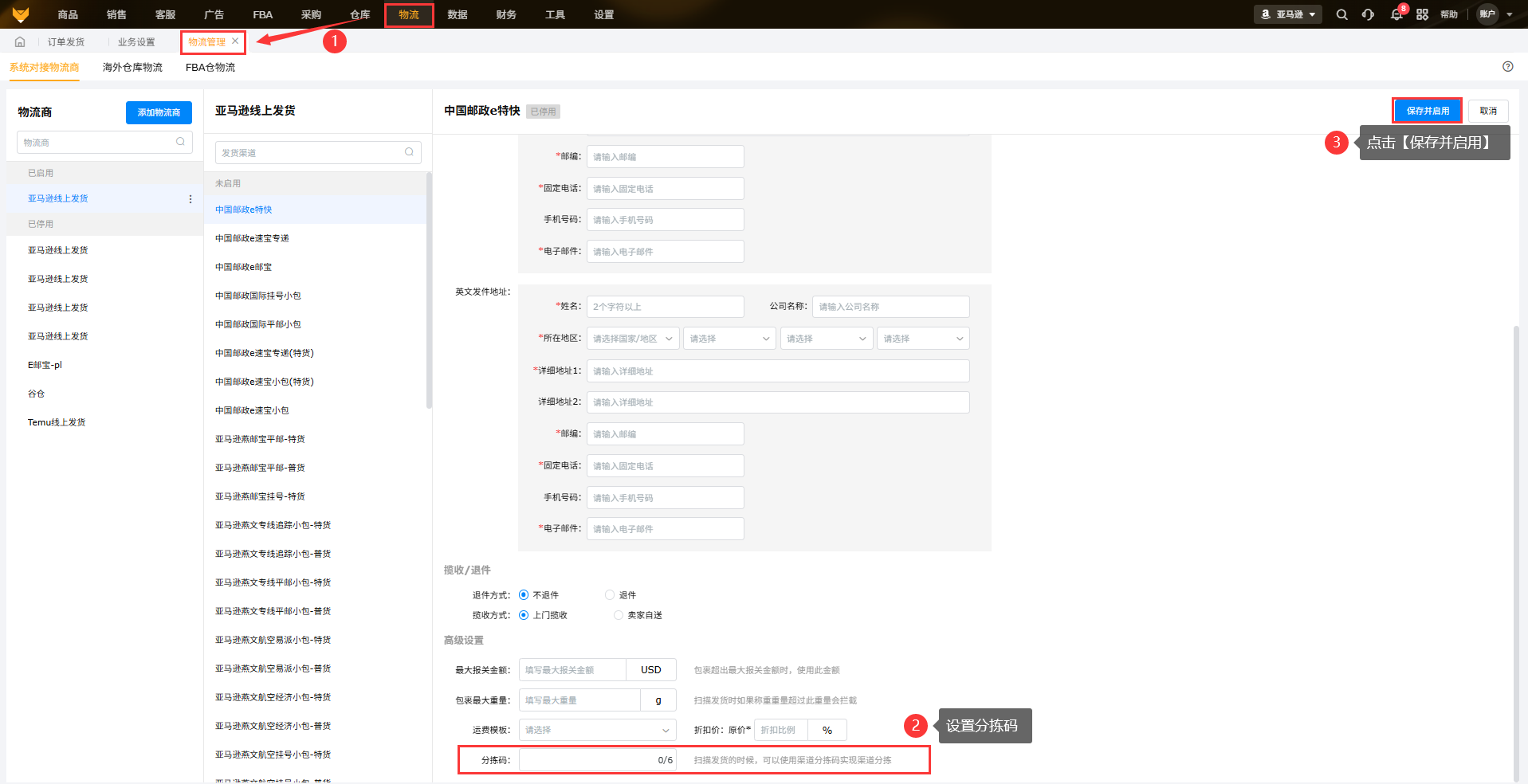Image resolution: width=1528 pixels, height=784 pixels.
Task: Click the 保存并启用 button
Action: [x=1428, y=111]
